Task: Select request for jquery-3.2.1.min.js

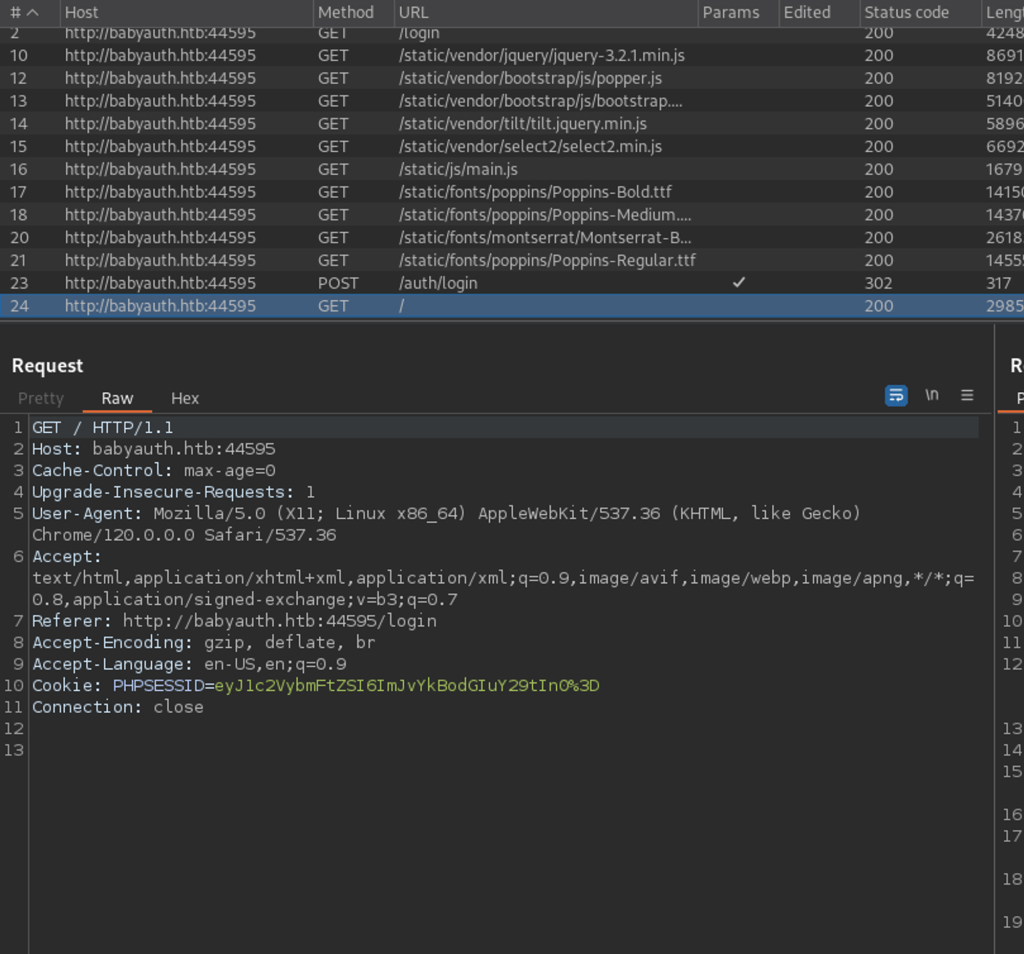Action: pyautogui.click(x=541, y=55)
